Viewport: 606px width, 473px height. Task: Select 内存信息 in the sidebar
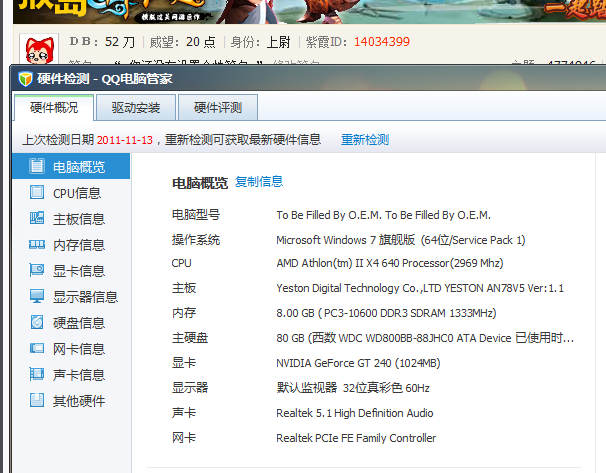(x=71, y=245)
